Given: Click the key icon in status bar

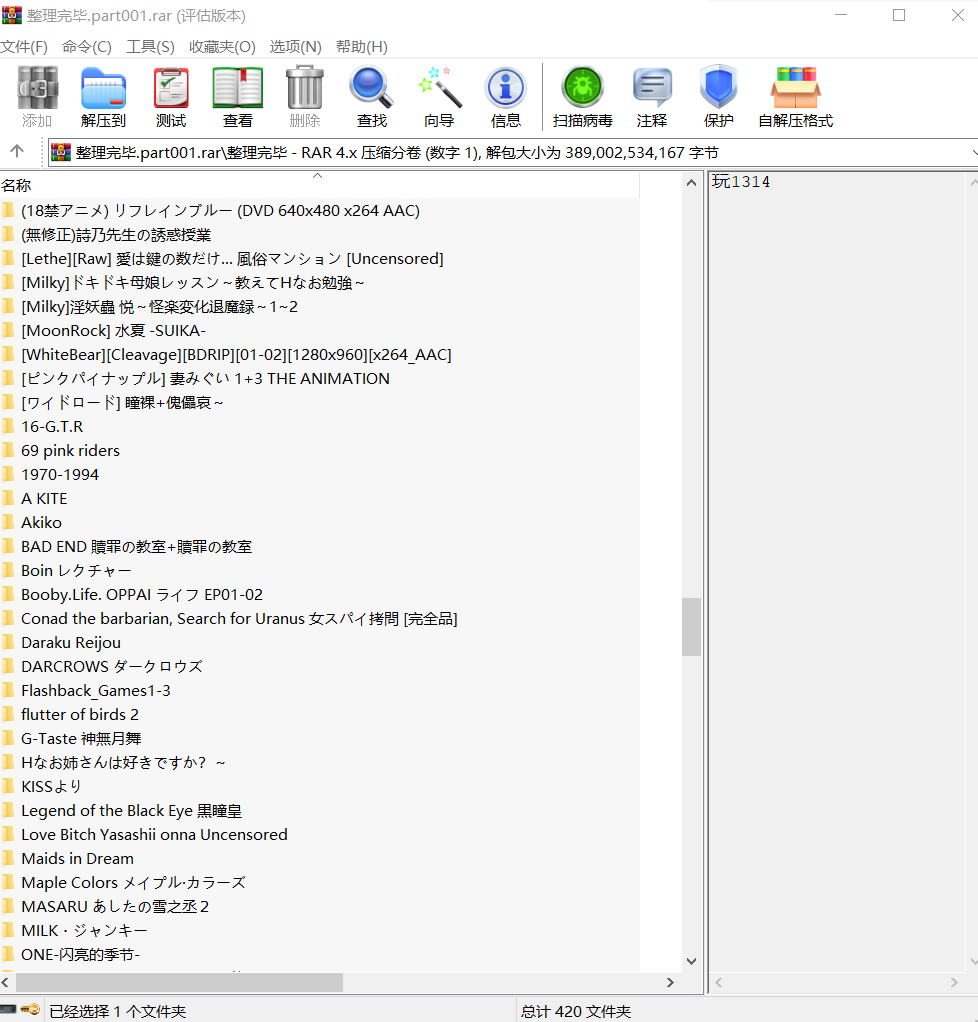Looking at the screenshot, I should click(30, 1010).
